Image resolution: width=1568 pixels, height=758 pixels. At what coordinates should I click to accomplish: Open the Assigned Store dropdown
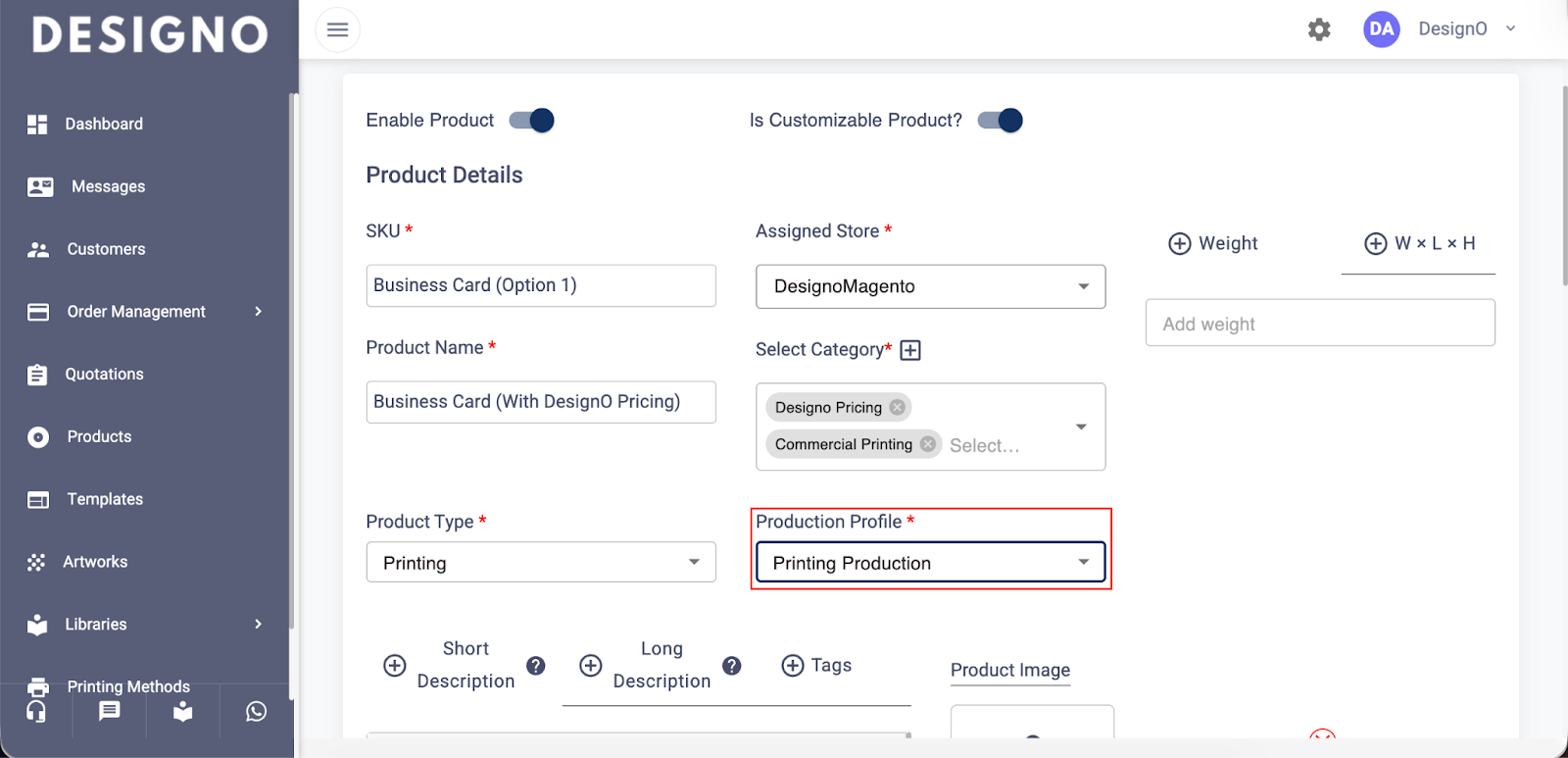930,286
